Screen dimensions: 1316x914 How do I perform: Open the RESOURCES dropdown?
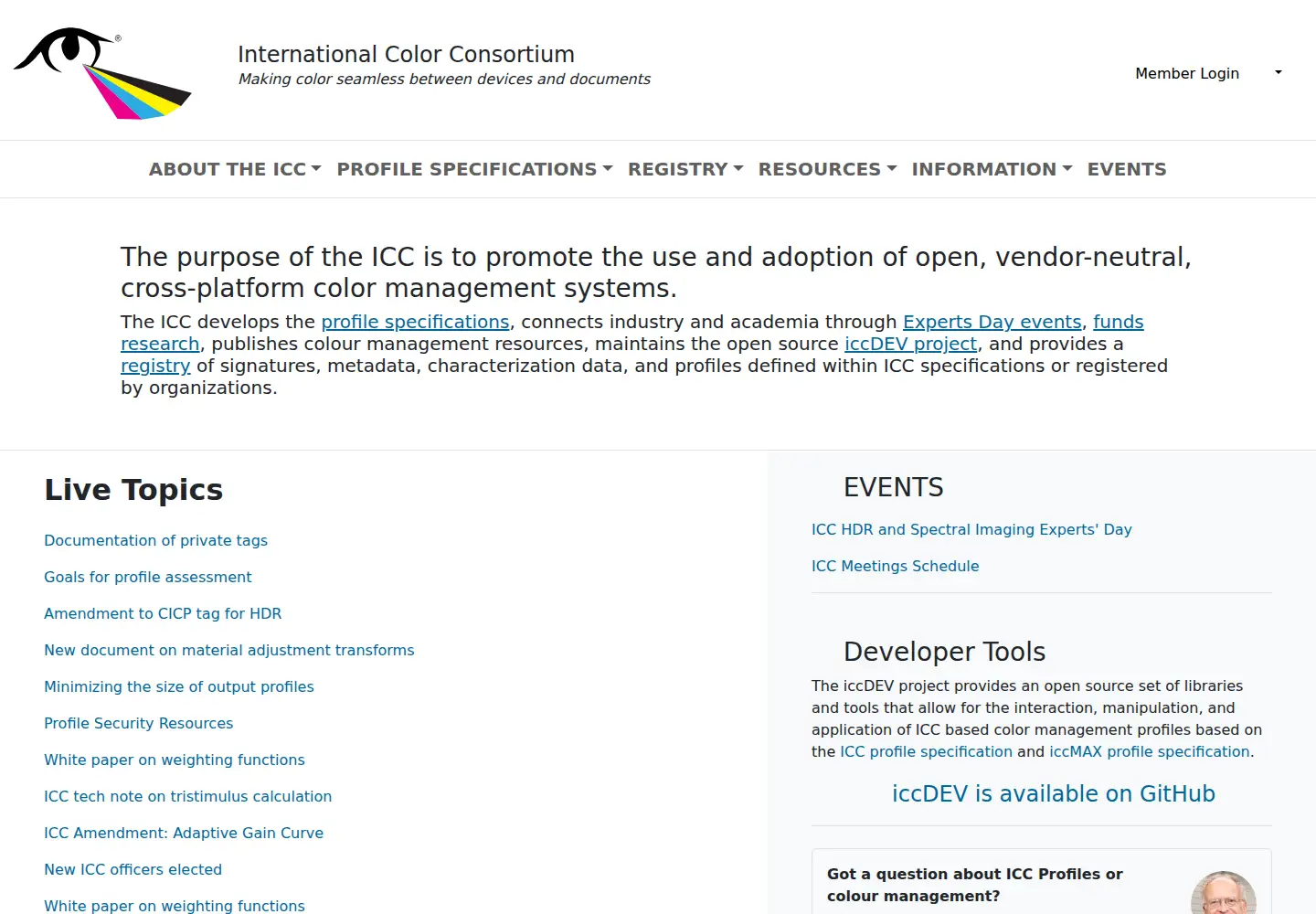tap(827, 169)
